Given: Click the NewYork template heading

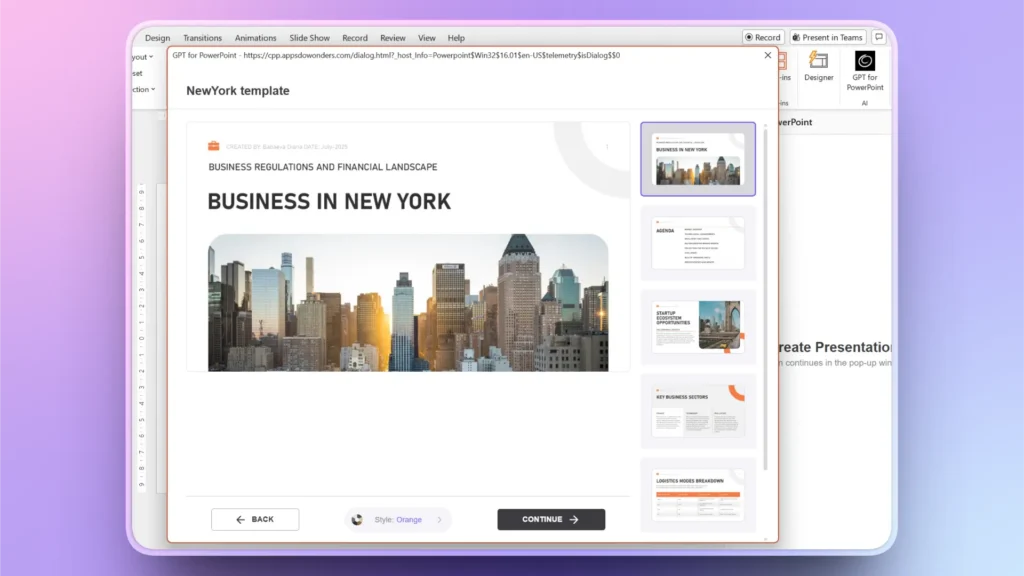Looking at the screenshot, I should (238, 91).
